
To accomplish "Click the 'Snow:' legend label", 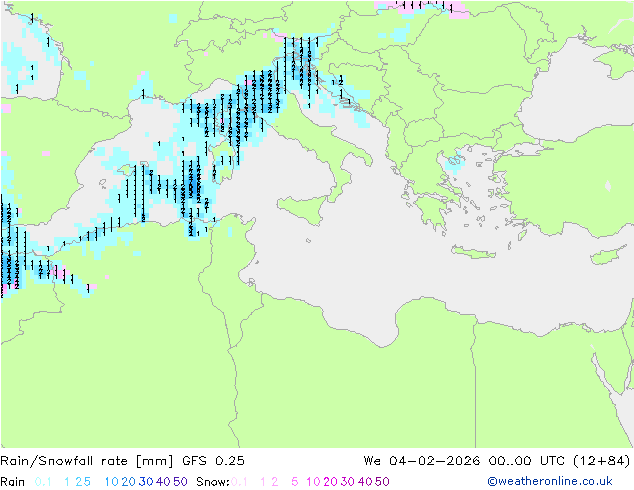I will 213,482.
